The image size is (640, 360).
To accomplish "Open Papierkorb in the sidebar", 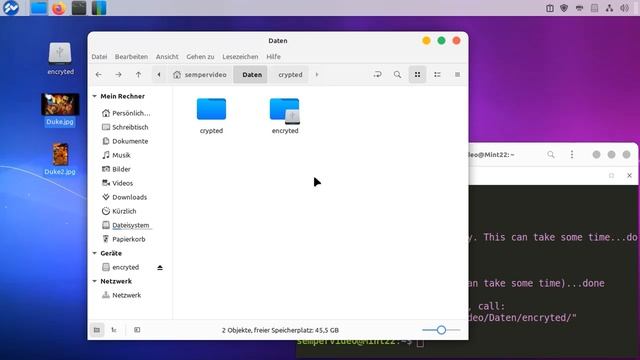I will tap(124, 239).
